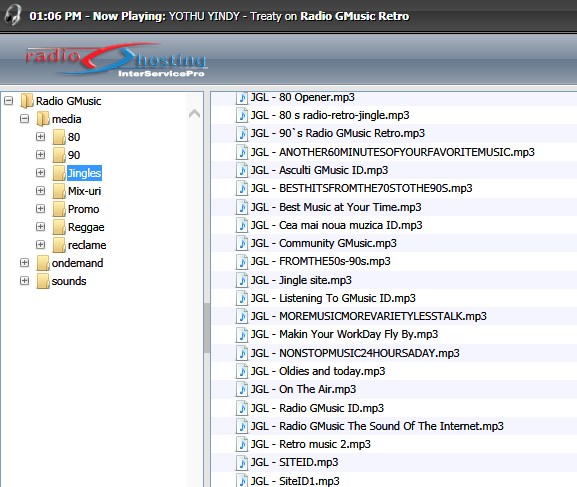Select the media folder label
The height and width of the screenshot is (487, 577).
click(67, 119)
